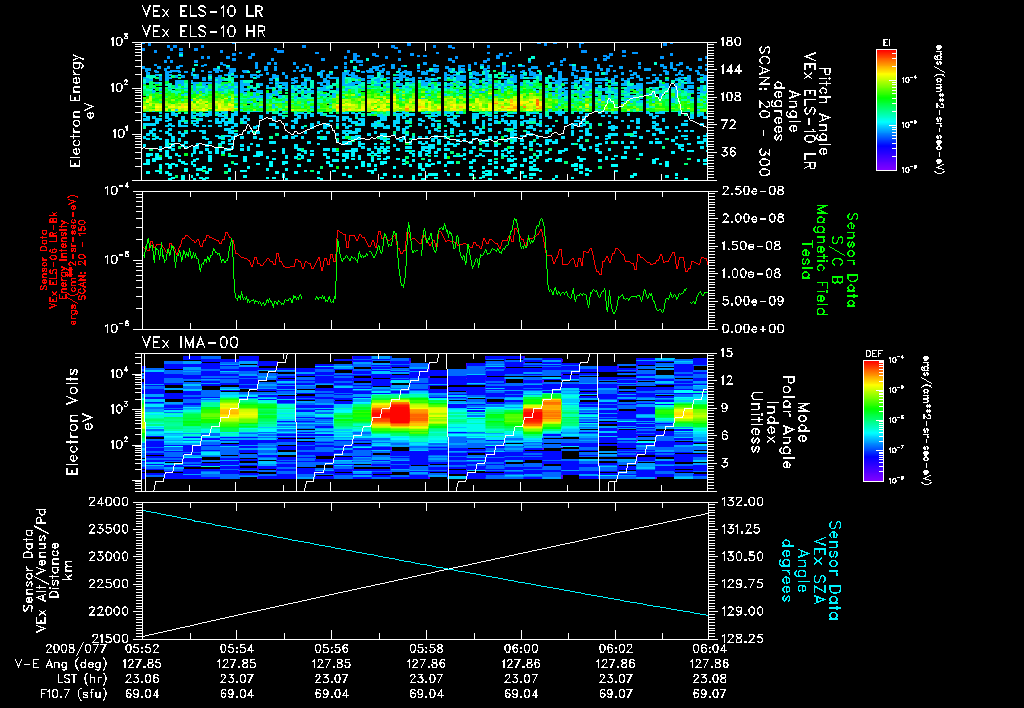Click the 05:56 time tick label
Image resolution: width=1024 pixels, height=708 pixels.
coord(331,649)
